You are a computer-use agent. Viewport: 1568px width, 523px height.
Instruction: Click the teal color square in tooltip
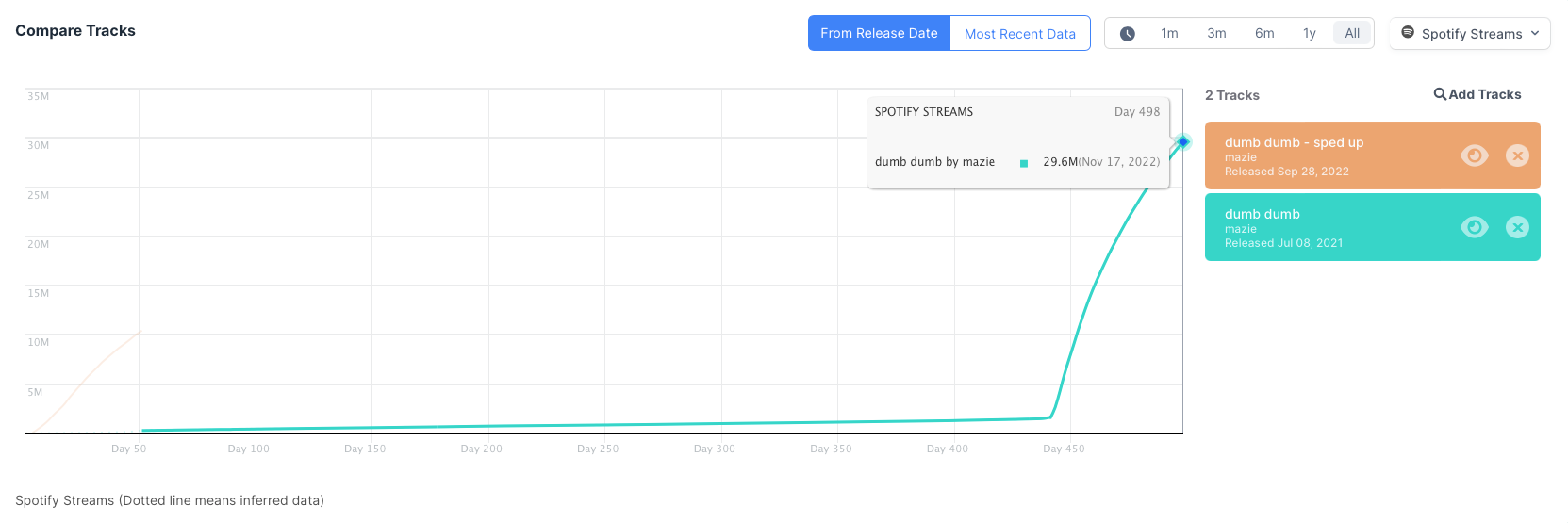pyautogui.click(x=1024, y=163)
